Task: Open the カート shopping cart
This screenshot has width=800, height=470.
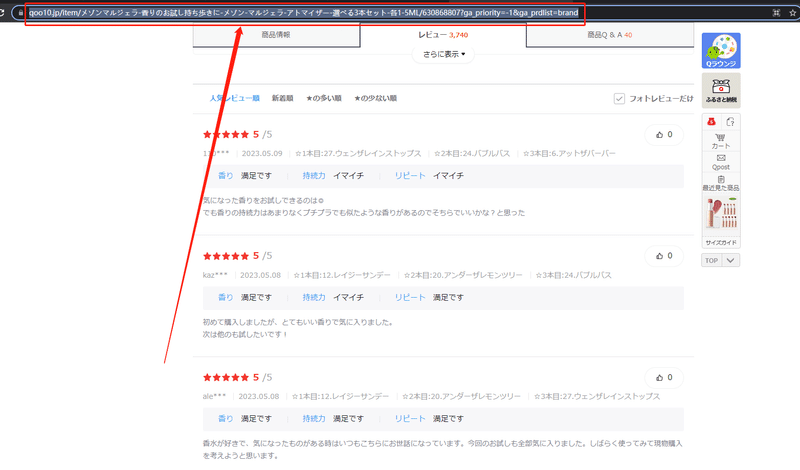Action: click(x=721, y=141)
